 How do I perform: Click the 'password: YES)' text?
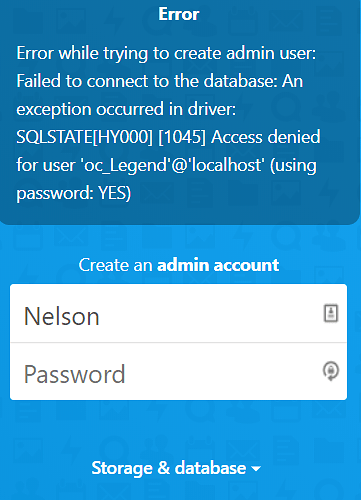coord(74,194)
